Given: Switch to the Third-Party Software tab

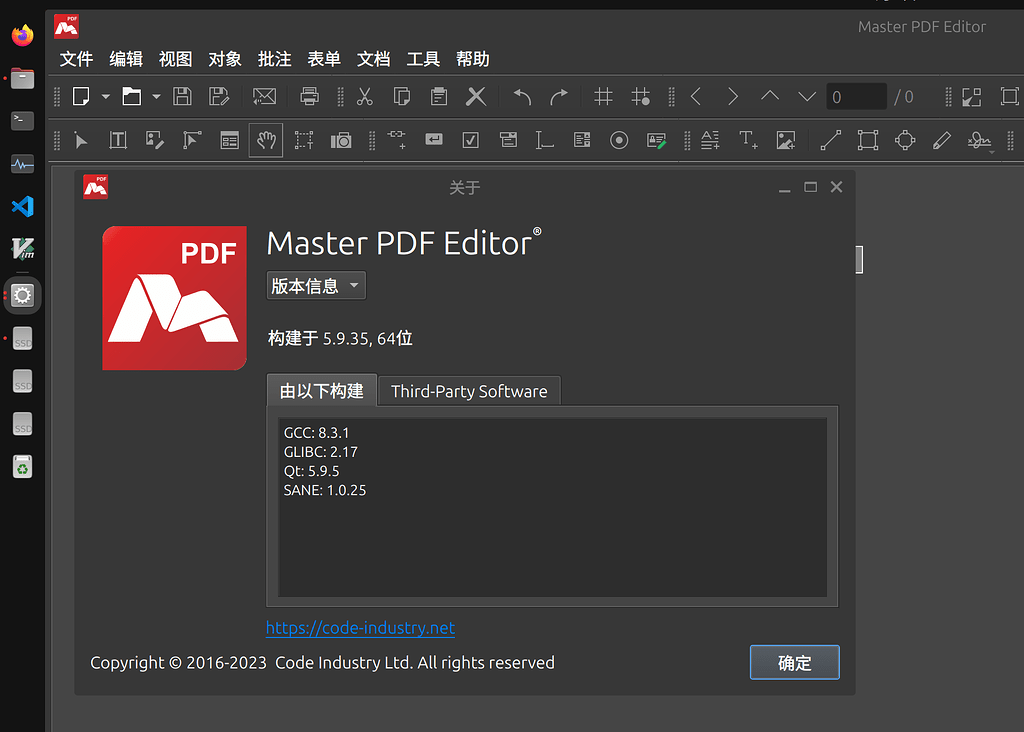Looking at the screenshot, I should click(x=469, y=391).
